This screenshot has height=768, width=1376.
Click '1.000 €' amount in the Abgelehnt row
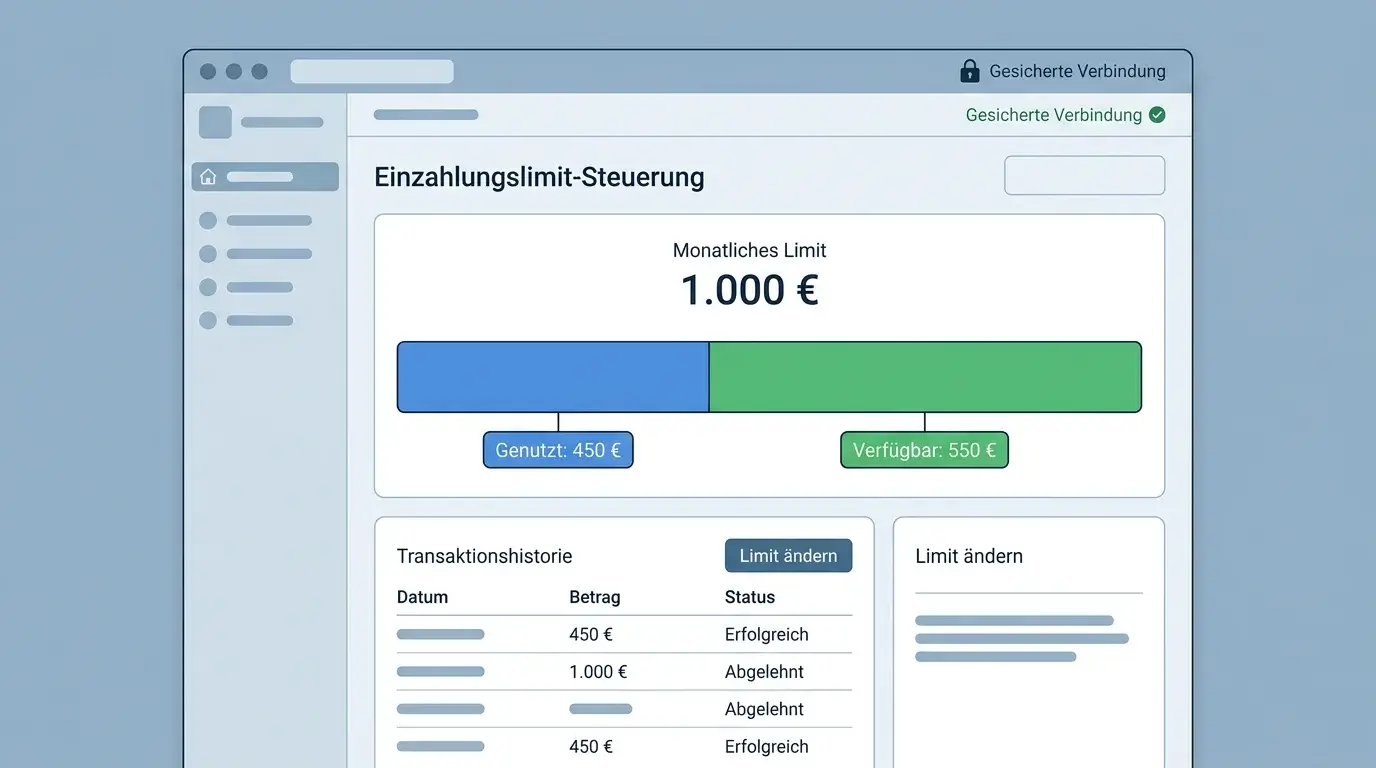pyautogui.click(x=598, y=672)
